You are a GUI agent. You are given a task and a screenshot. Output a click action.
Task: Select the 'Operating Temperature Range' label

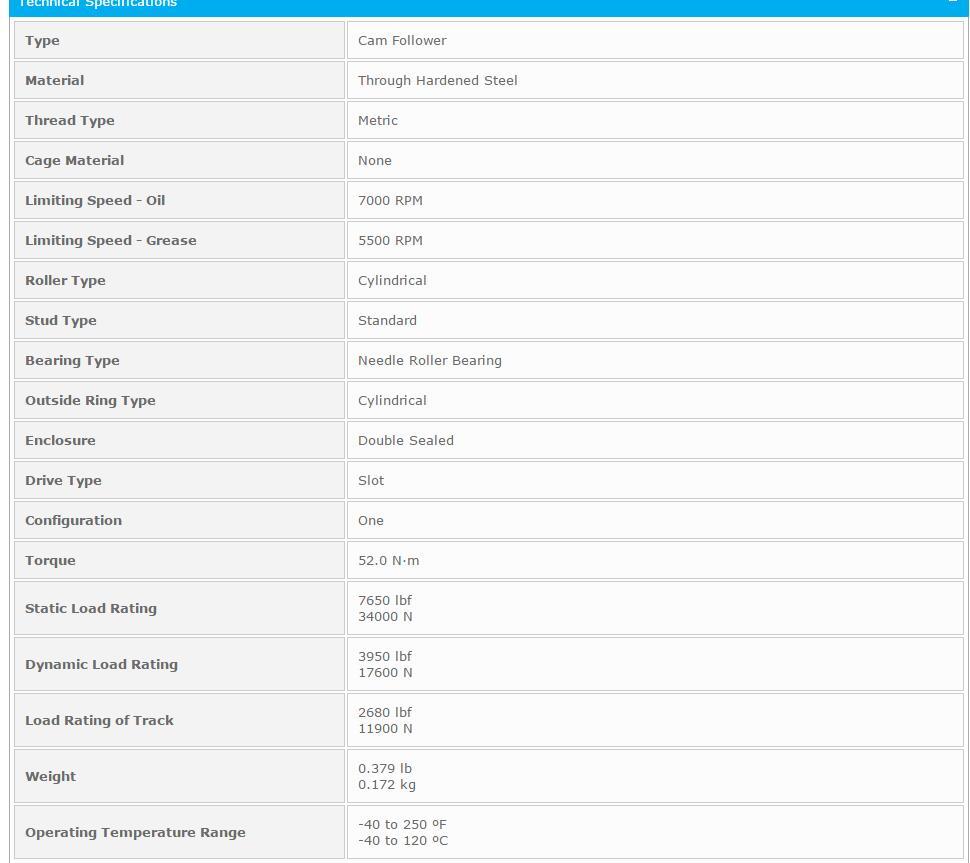(135, 833)
